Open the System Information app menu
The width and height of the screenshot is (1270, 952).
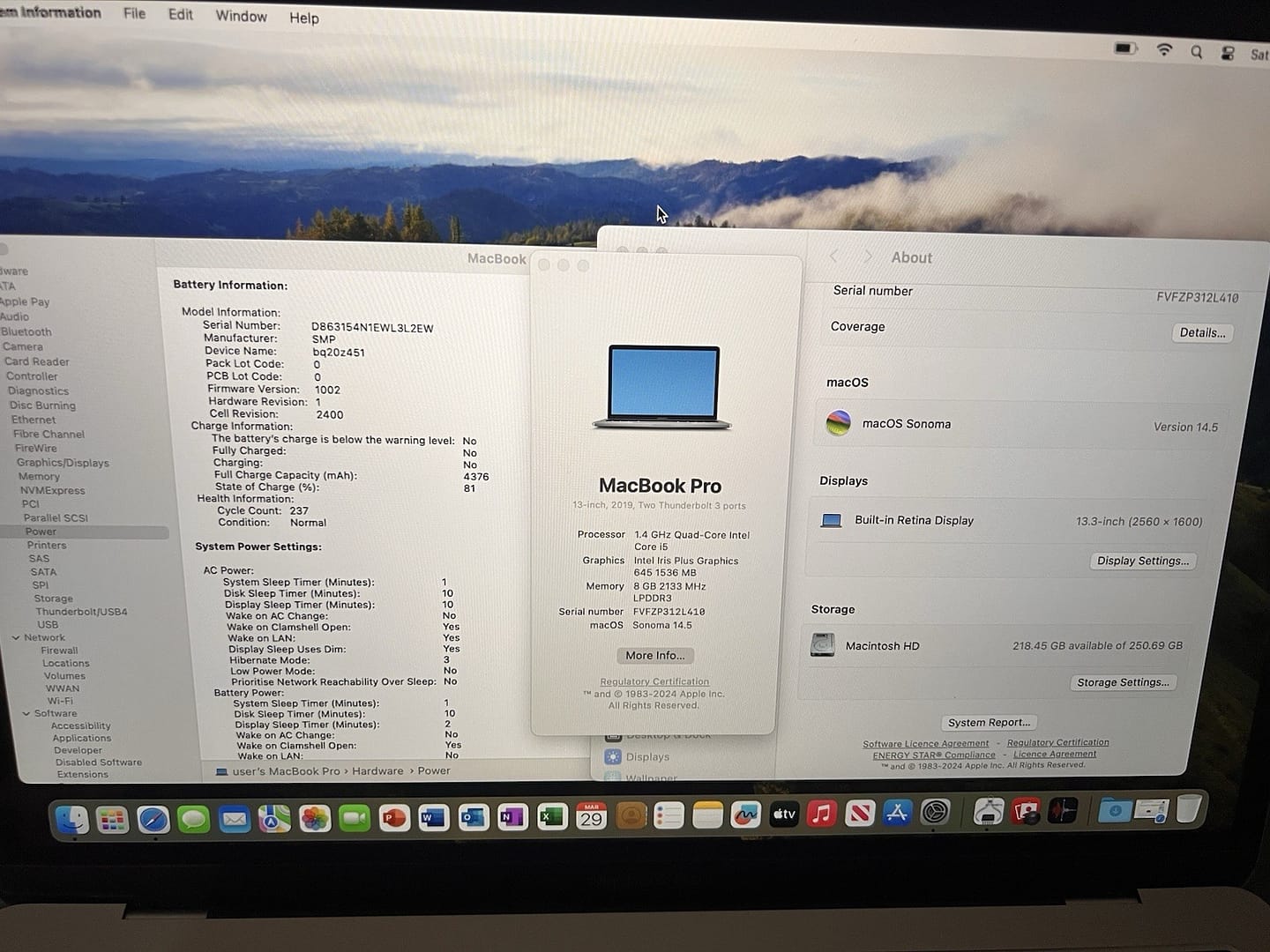pyautogui.click(x=50, y=12)
